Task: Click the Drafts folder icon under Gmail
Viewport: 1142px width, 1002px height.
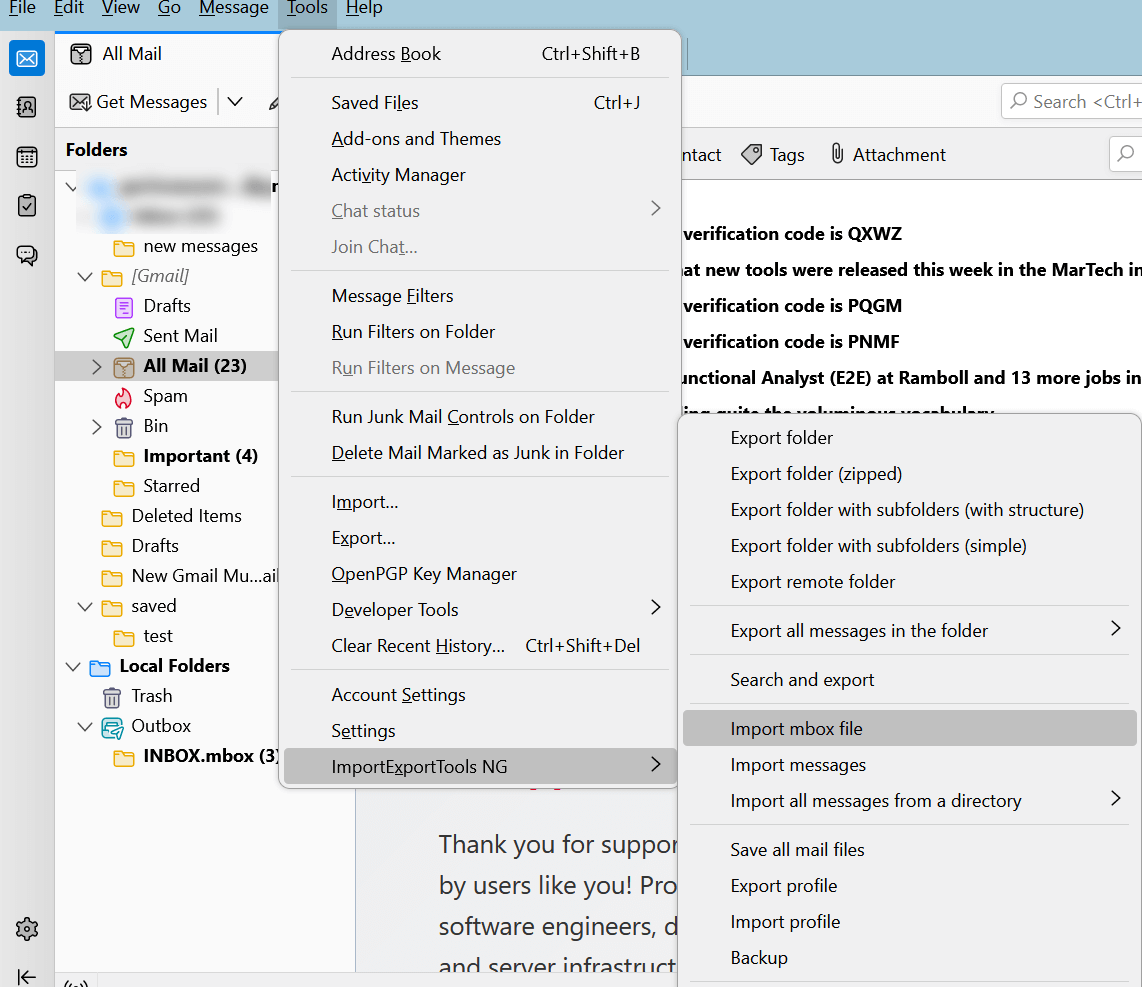Action: point(124,307)
